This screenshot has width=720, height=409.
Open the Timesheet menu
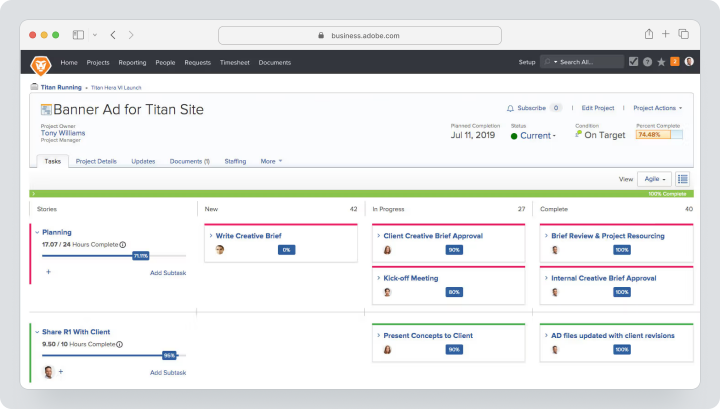point(235,62)
